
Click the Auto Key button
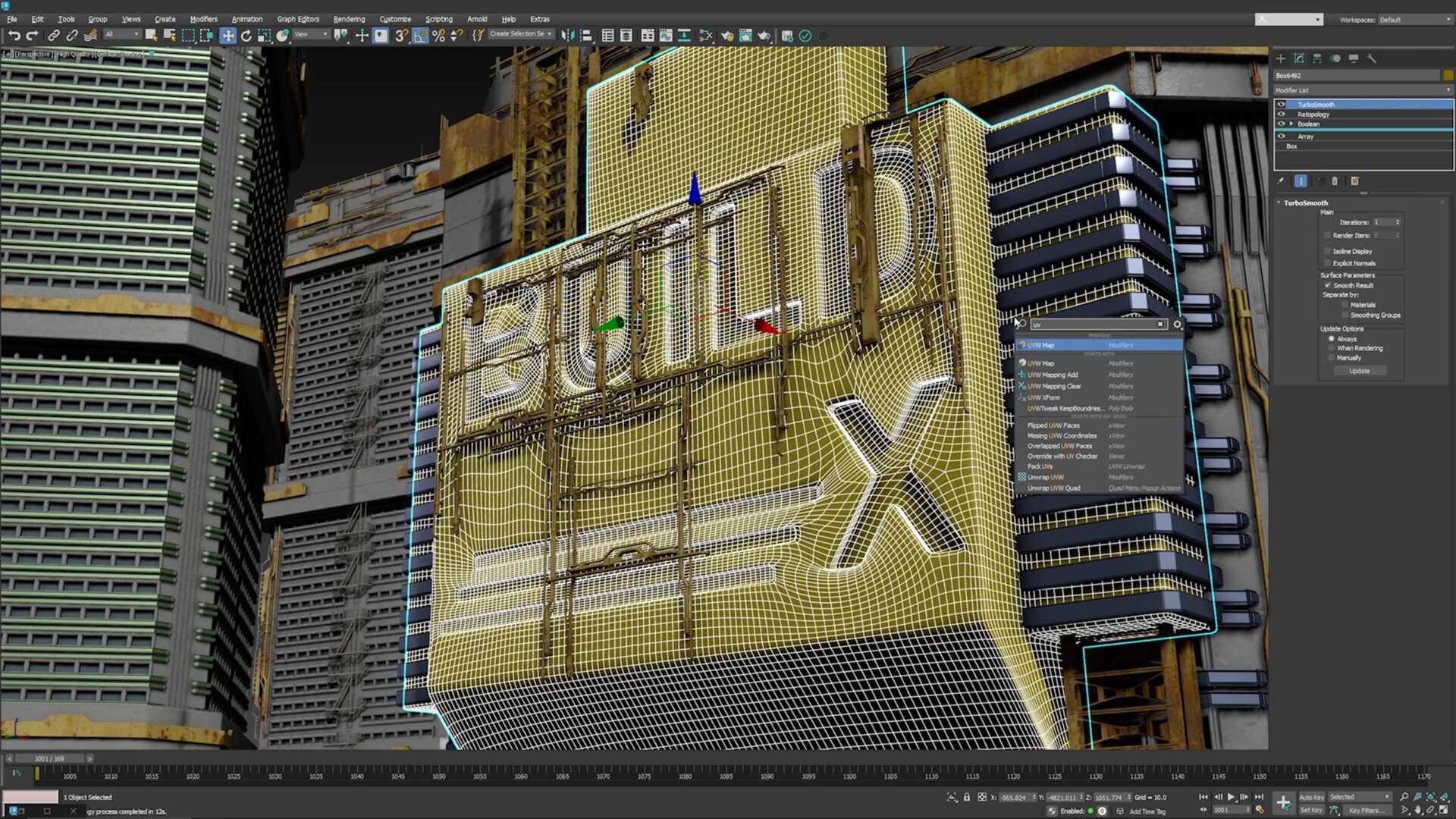[1311, 797]
